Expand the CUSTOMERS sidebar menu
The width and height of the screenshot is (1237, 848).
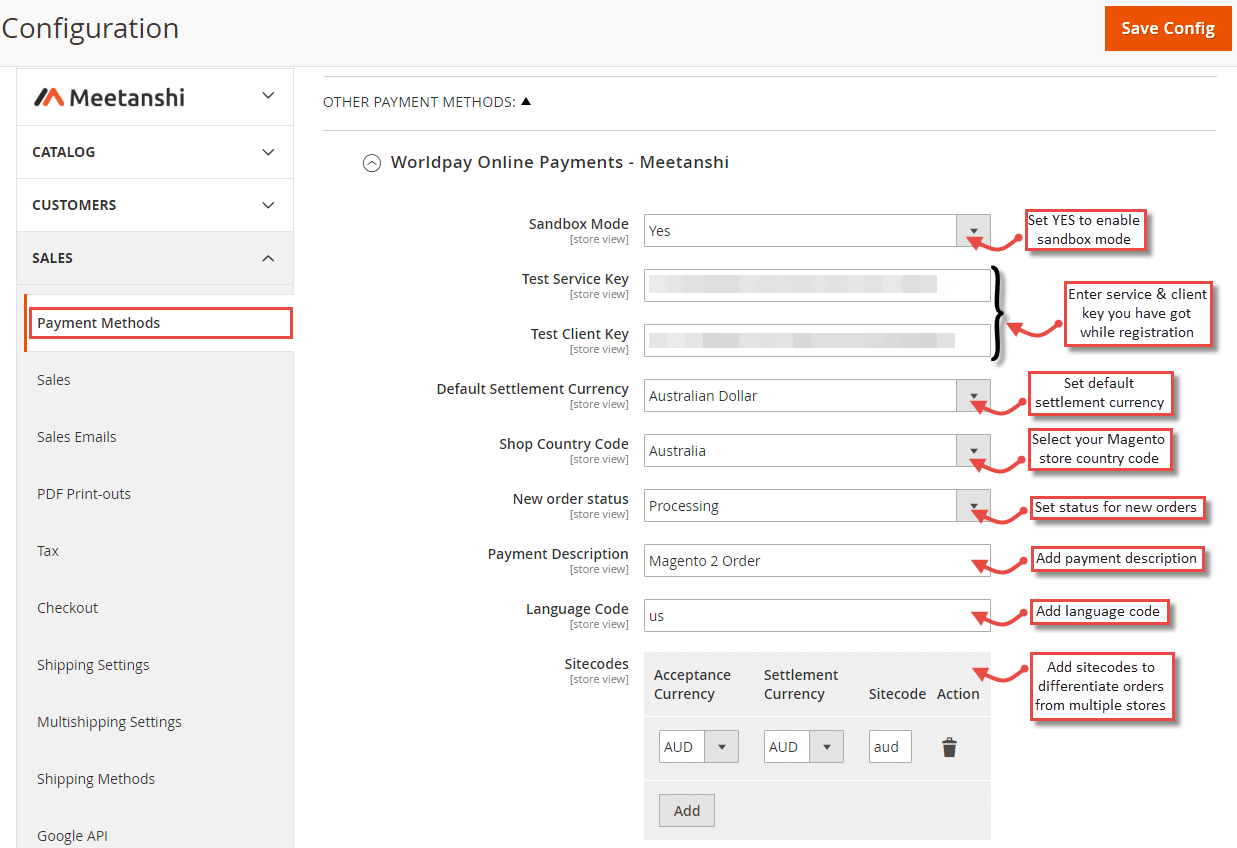pyautogui.click(x=267, y=205)
